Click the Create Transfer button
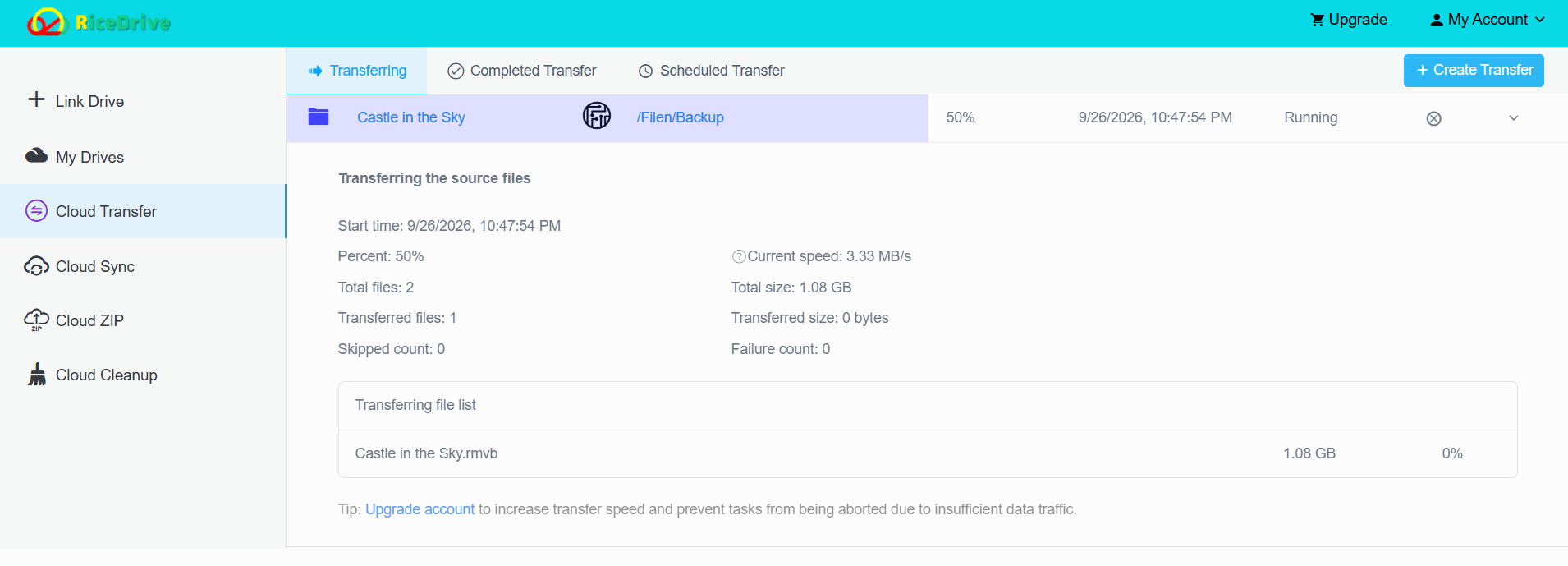The width and height of the screenshot is (1568, 566). coord(1474,71)
